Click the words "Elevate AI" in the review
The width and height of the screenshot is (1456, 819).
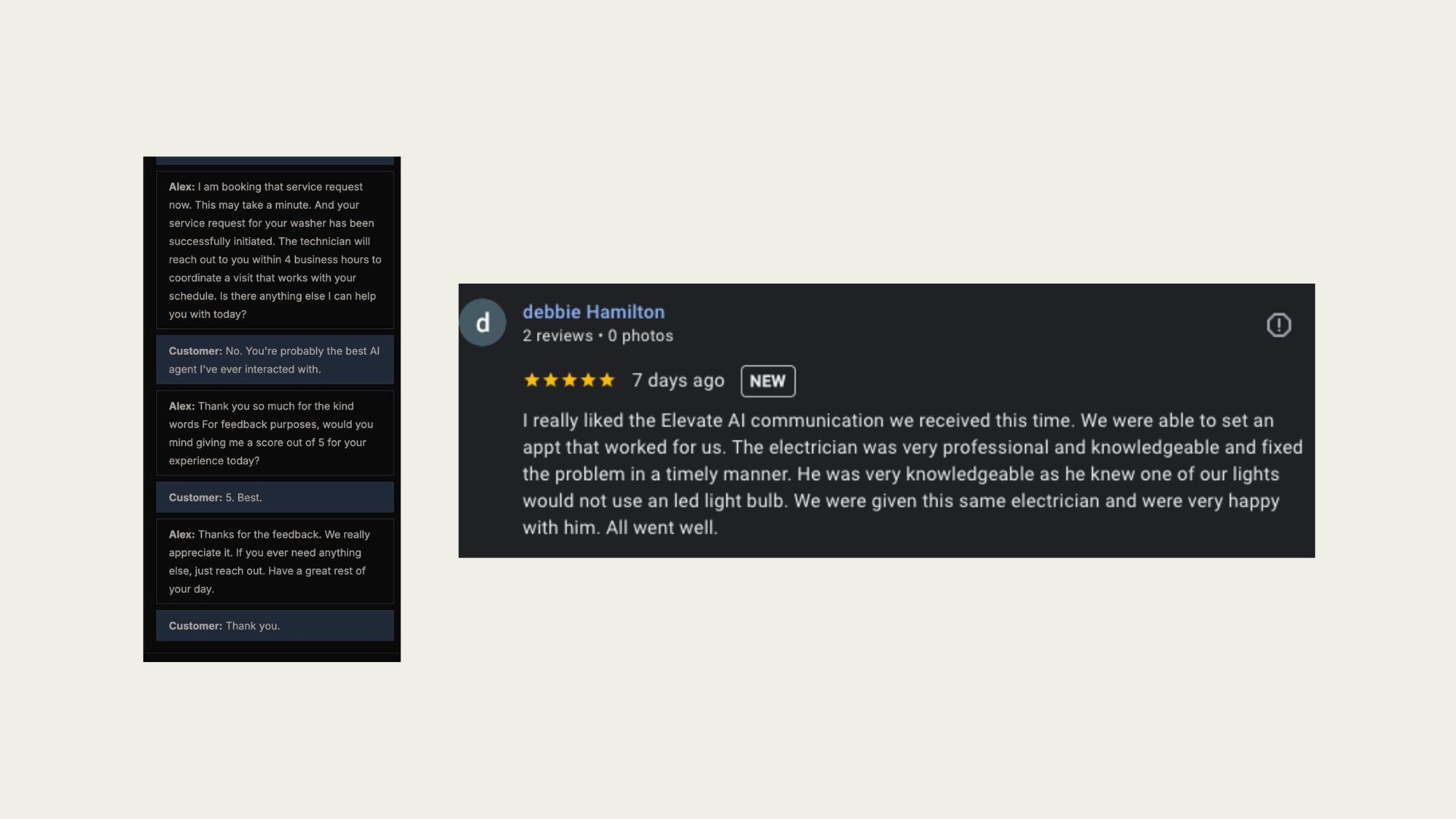tap(703, 421)
